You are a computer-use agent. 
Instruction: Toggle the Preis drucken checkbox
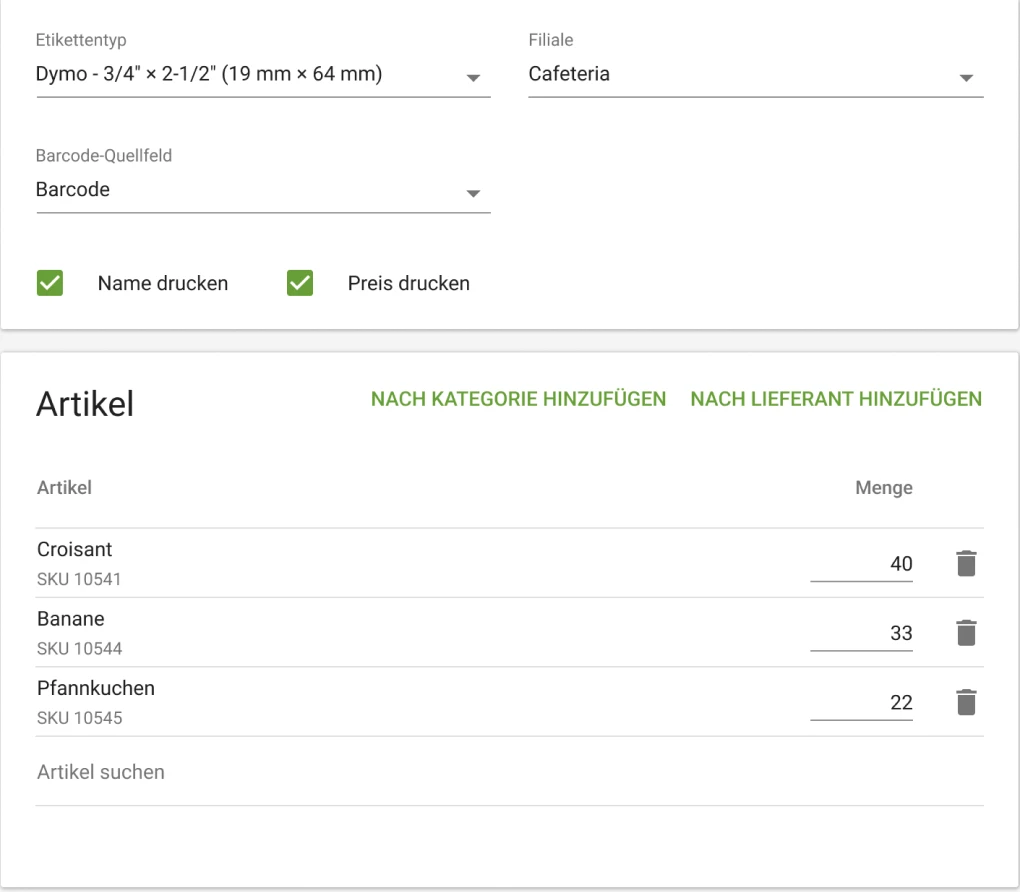click(x=300, y=283)
